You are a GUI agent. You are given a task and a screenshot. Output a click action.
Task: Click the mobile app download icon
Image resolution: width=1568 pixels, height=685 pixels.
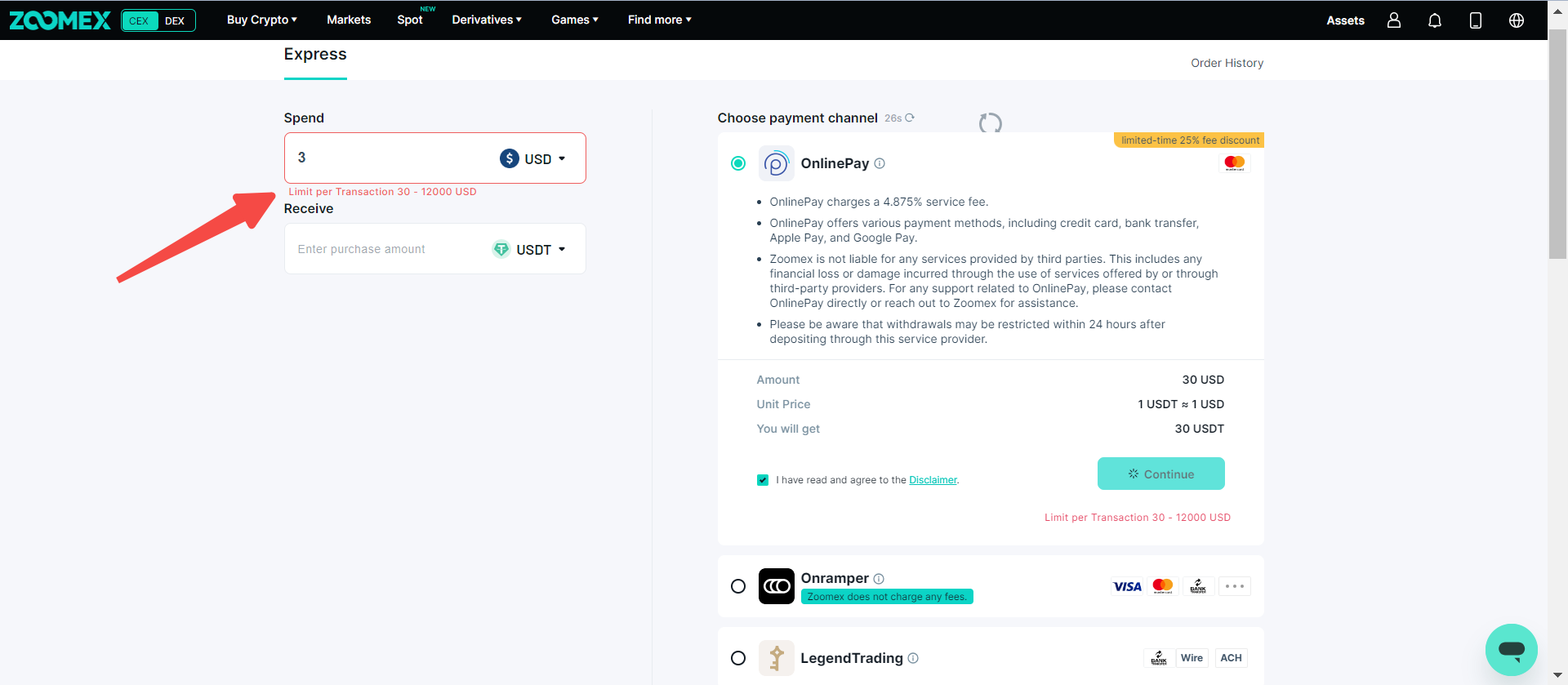[1476, 20]
